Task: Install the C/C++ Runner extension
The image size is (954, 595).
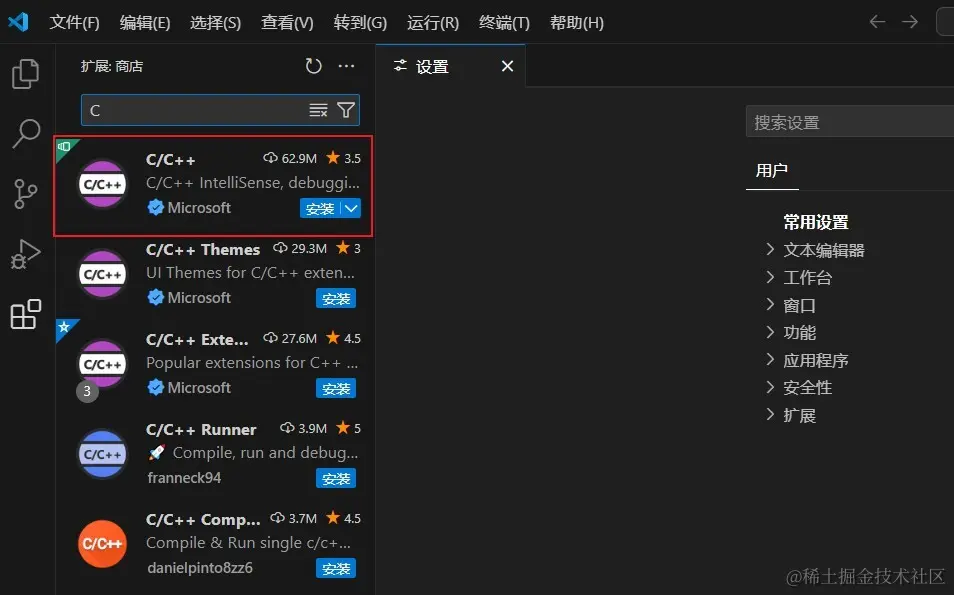Action: point(336,479)
